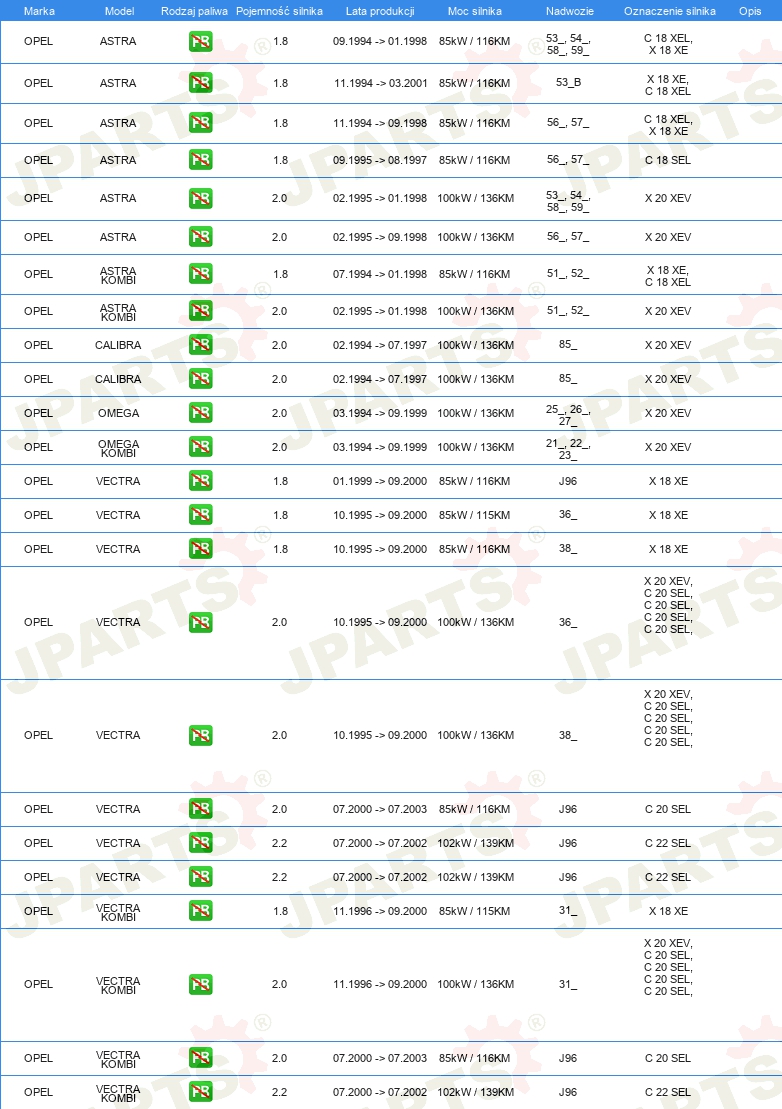Select '07.2000 -> 07.2003' in VECTRA KOMBI row
The image size is (782, 1109).
[x=380, y=1058]
